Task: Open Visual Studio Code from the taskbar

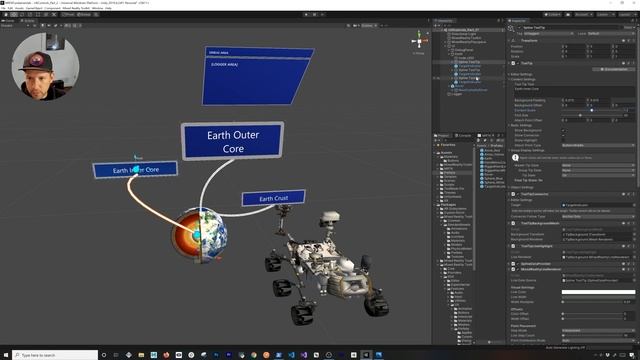Action: coord(291,355)
